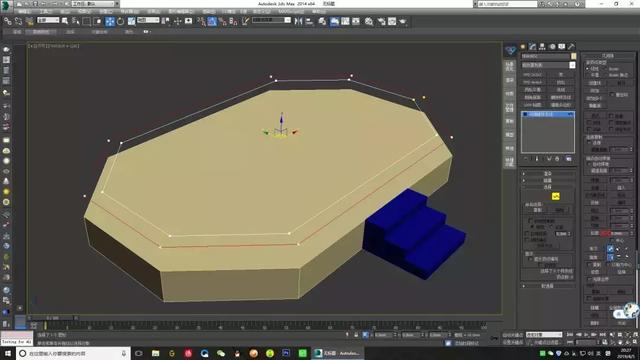Open the Curve Editor icon

pos(345,21)
